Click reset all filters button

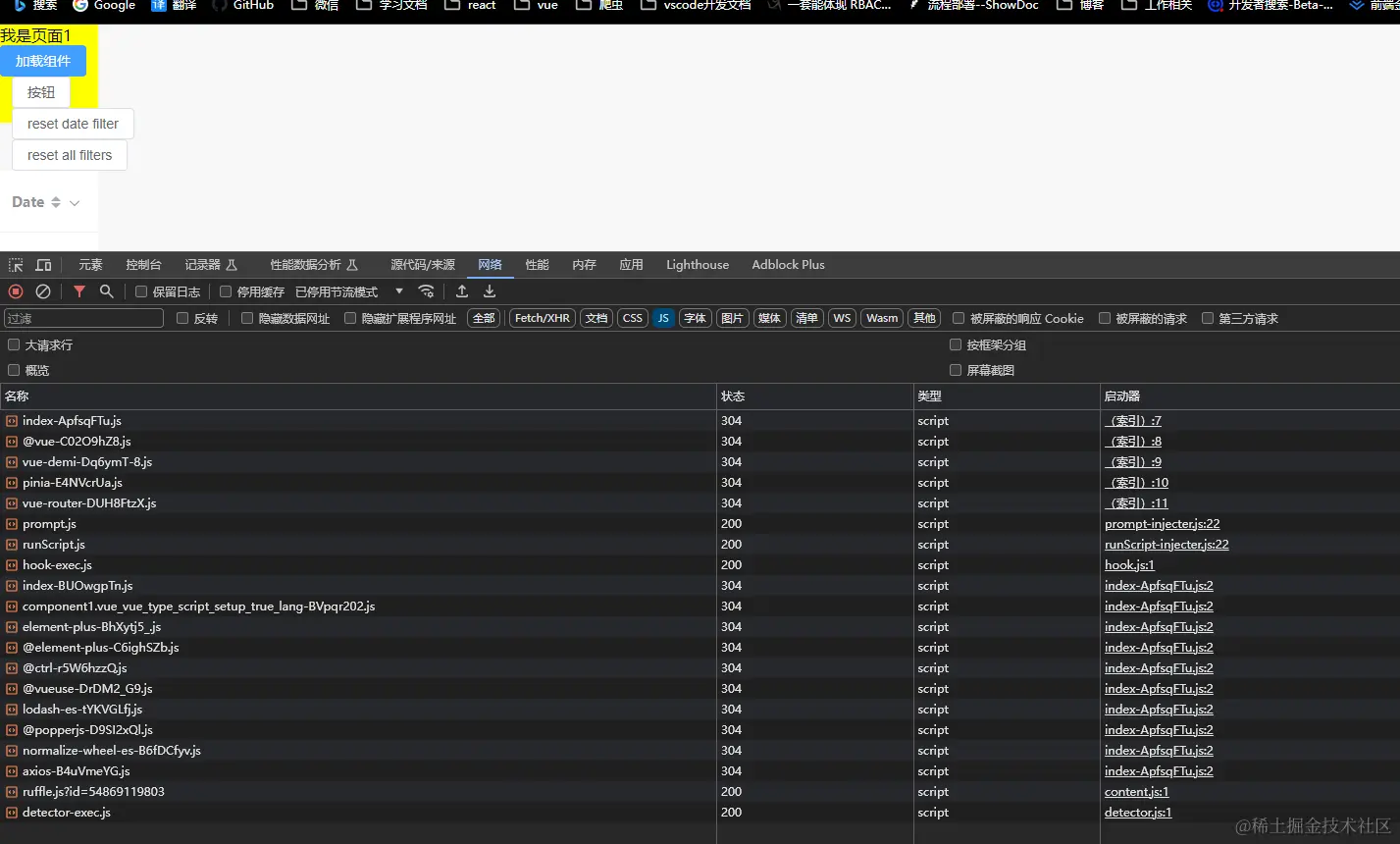70,155
